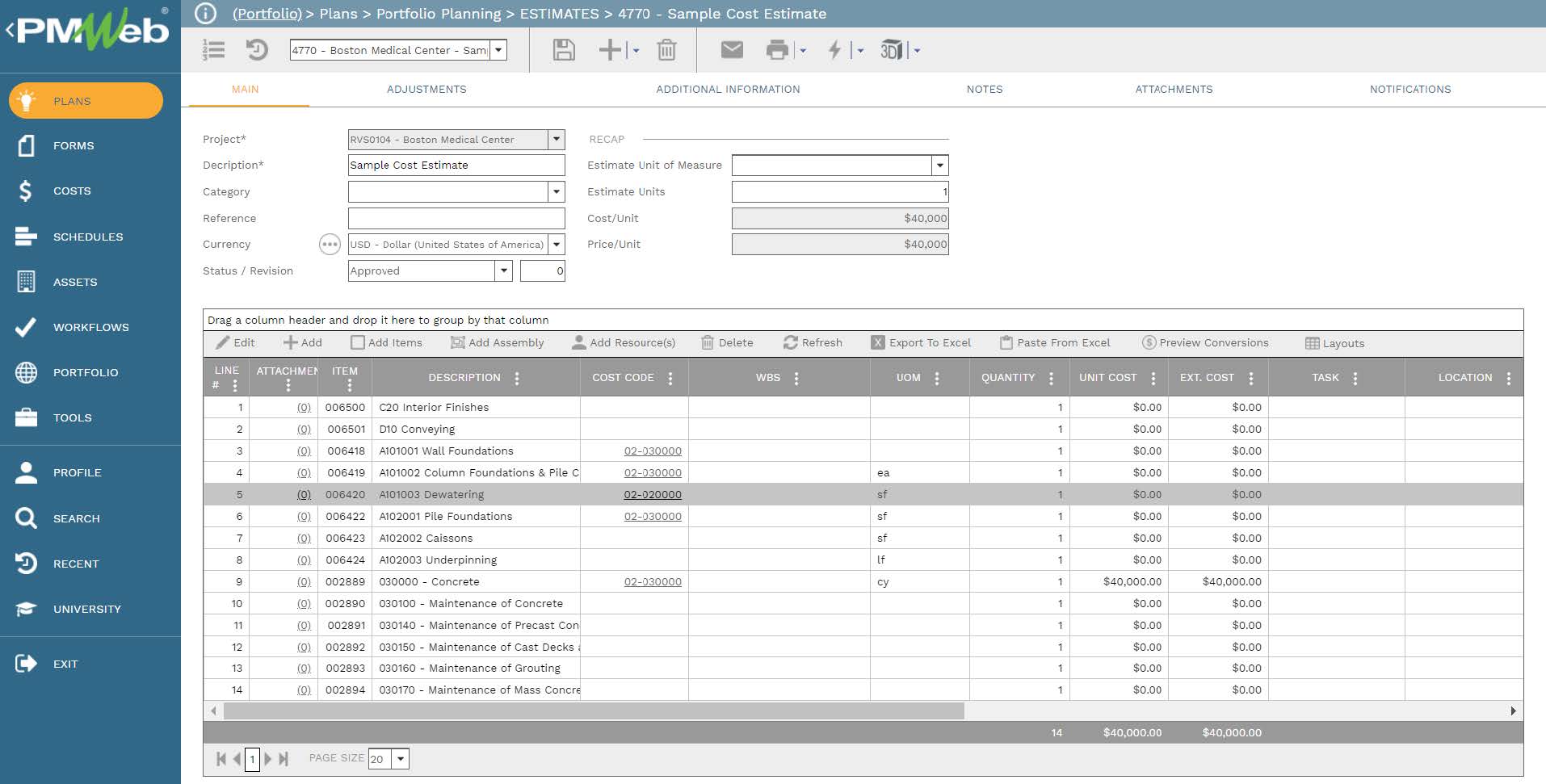The image size is (1546, 784).
Task: Click Paste From Excel button
Action: click(1055, 342)
